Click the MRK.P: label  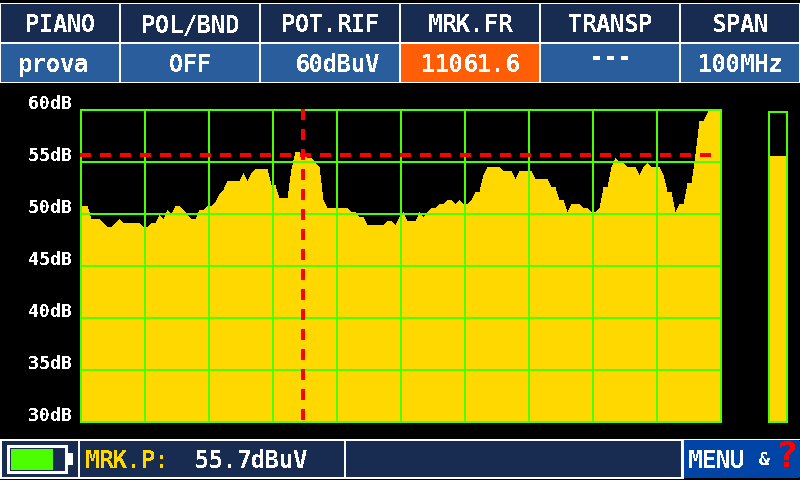click(x=126, y=460)
